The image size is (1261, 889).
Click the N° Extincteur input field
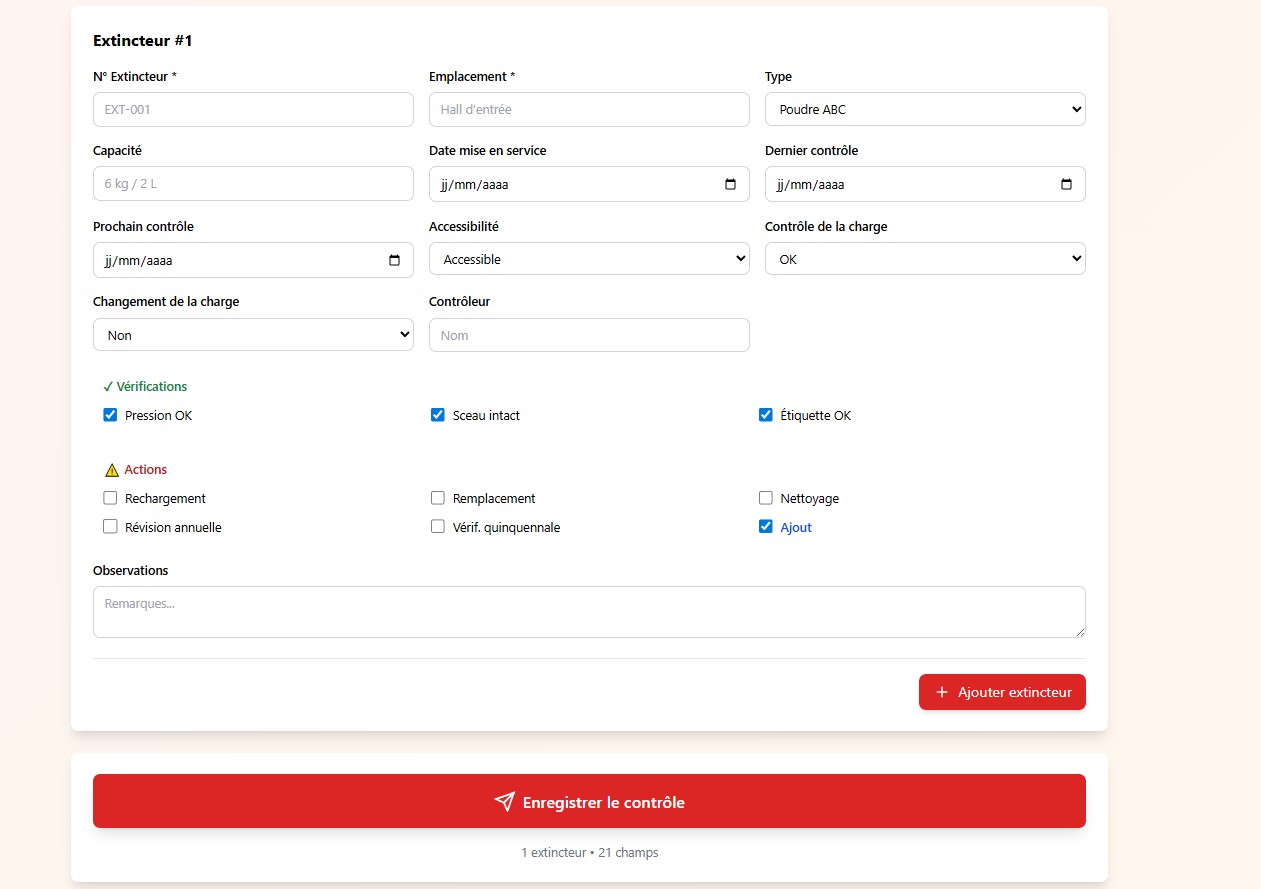pos(252,109)
